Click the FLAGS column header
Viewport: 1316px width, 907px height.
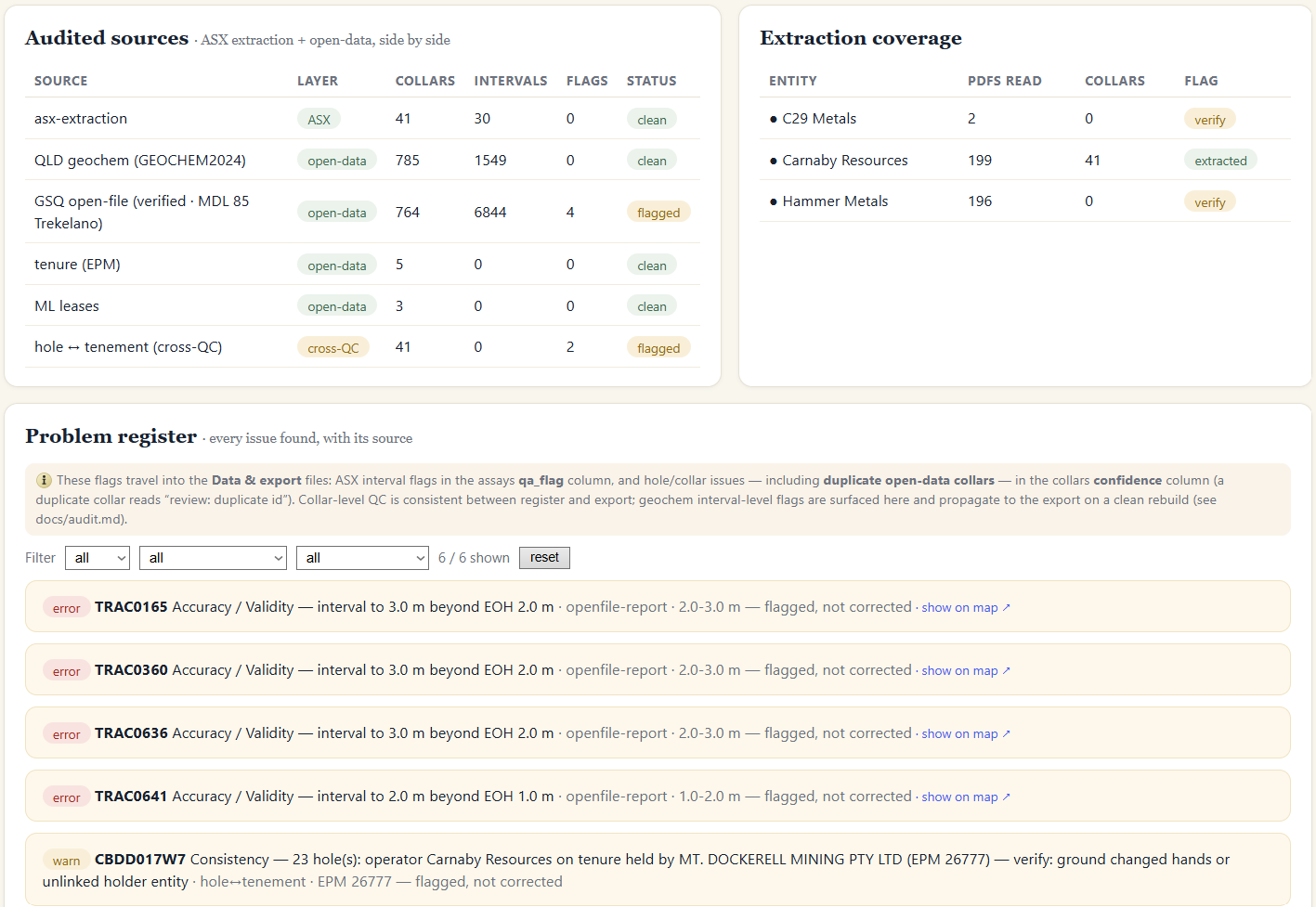pos(587,81)
